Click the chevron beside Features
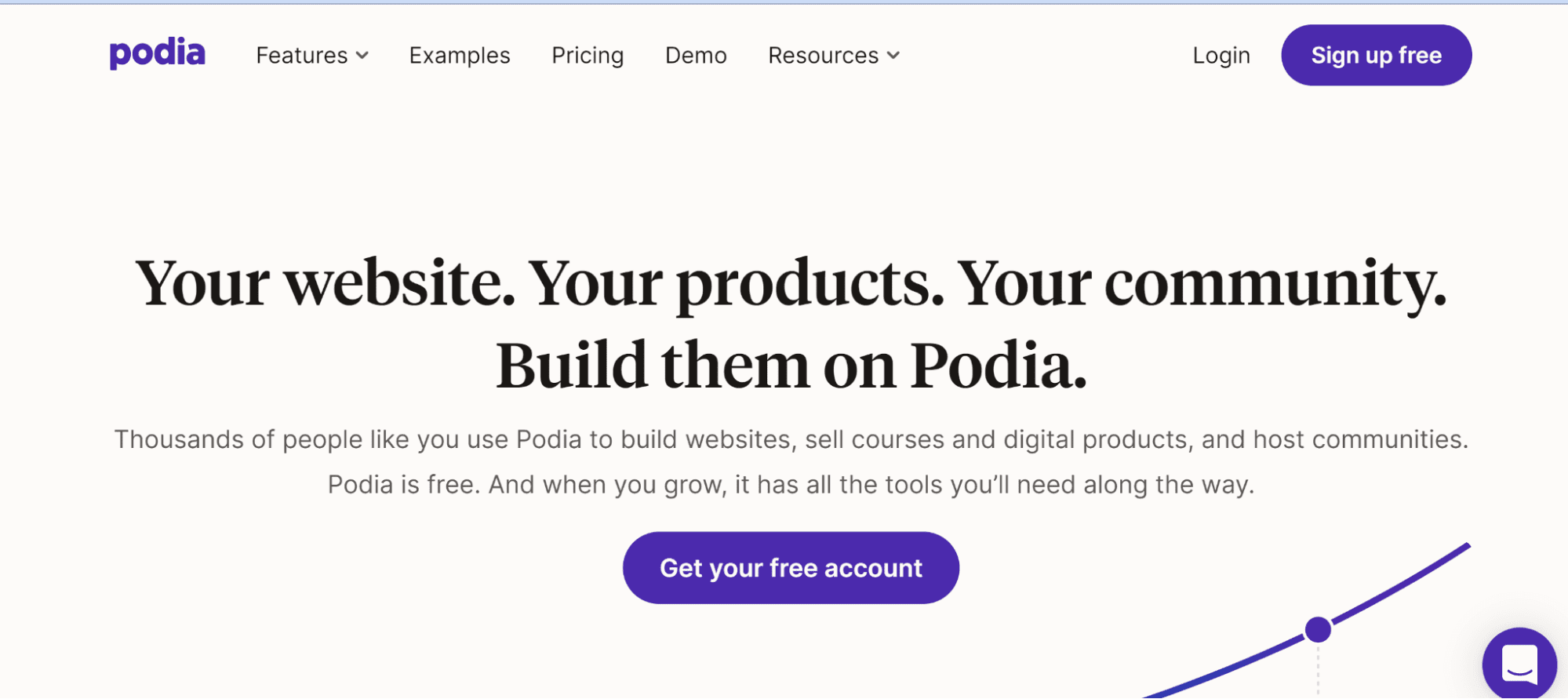 click(x=362, y=56)
